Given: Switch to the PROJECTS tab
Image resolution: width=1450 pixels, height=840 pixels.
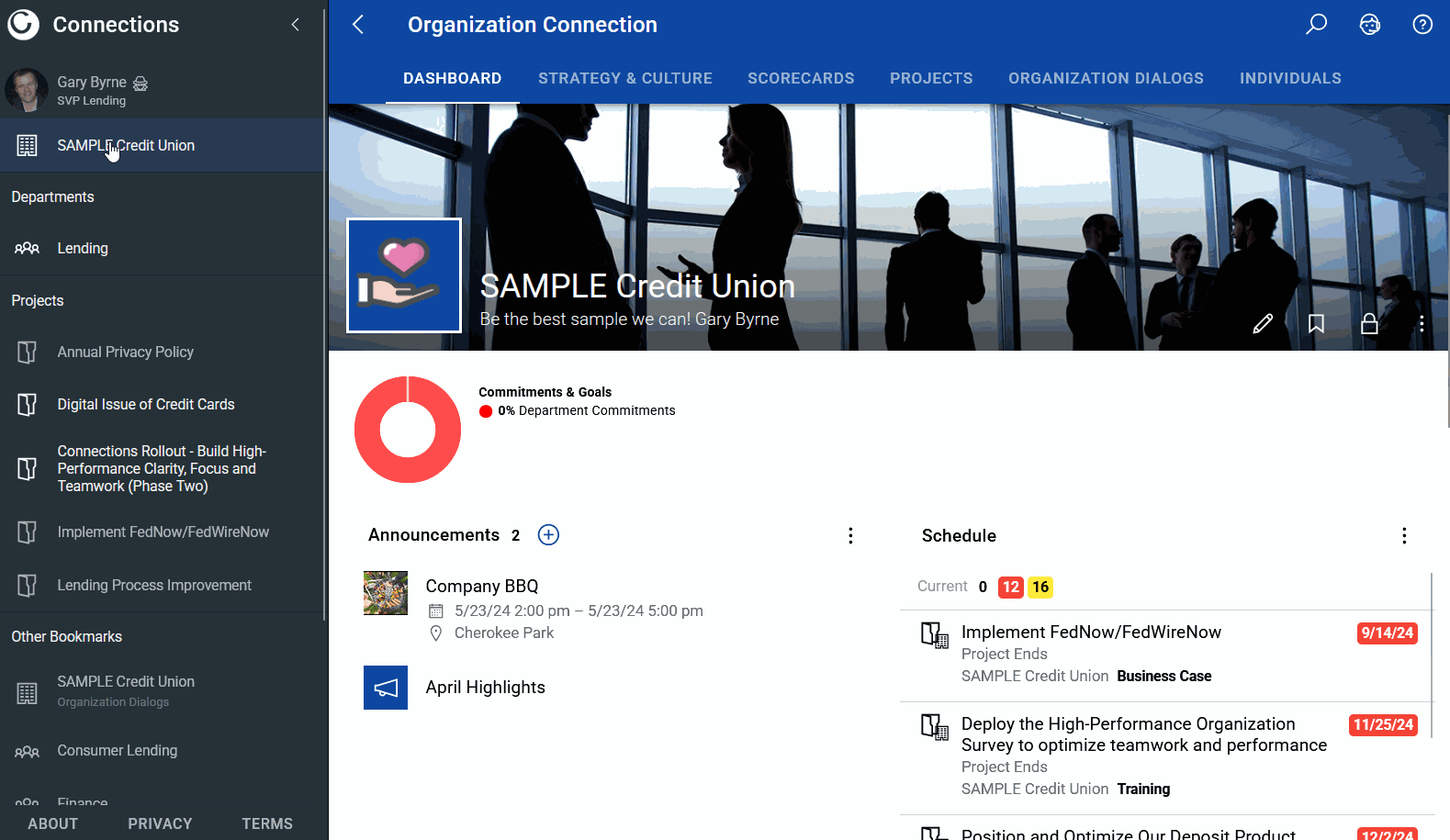Looking at the screenshot, I should [931, 78].
